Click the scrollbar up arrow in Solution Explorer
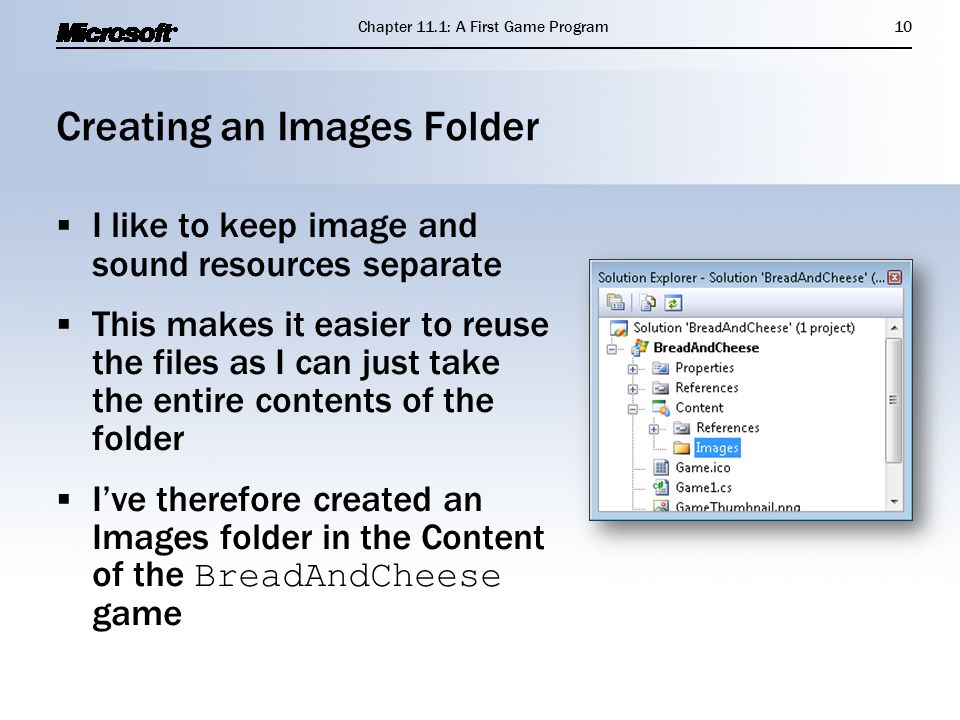The height and width of the screenshot is (720, 960). pos(894,328)
